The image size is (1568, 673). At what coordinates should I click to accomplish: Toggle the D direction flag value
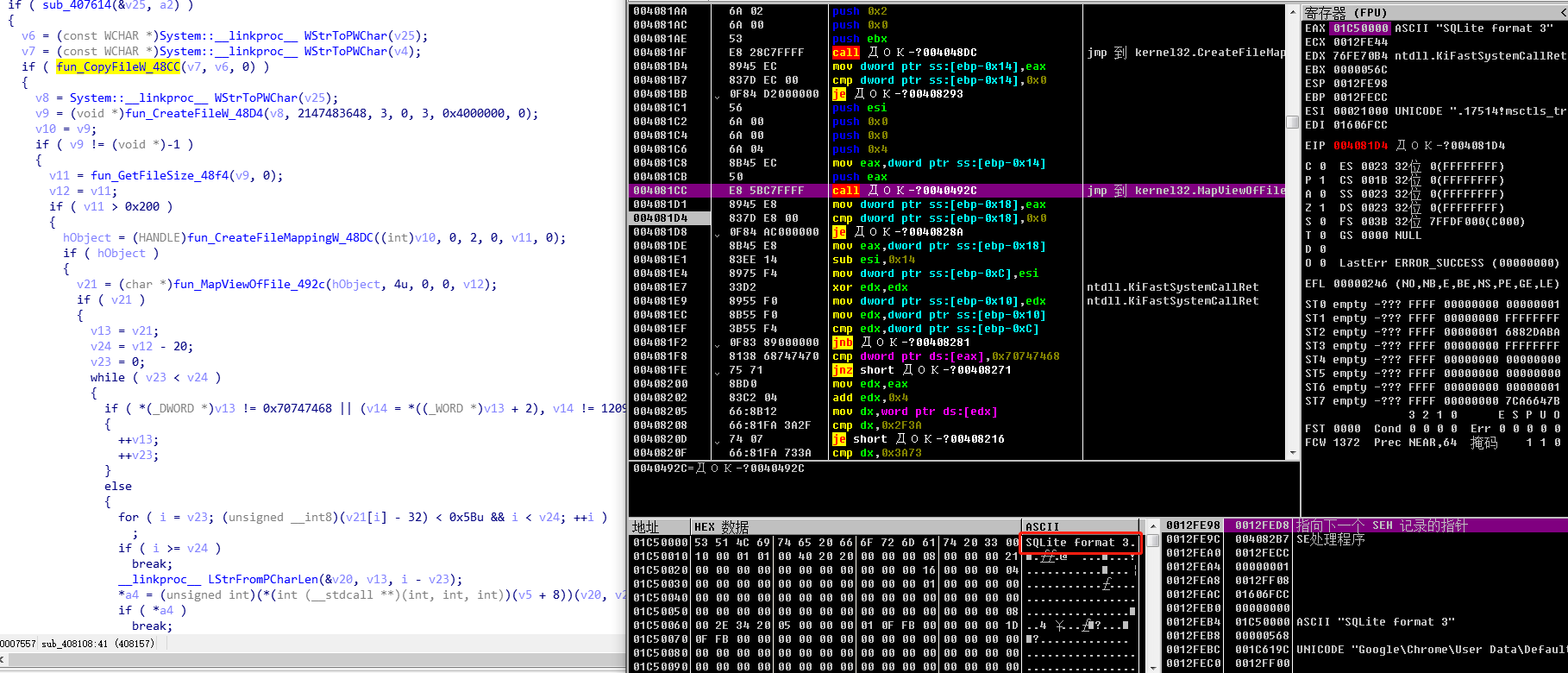tap(1322, 249)
